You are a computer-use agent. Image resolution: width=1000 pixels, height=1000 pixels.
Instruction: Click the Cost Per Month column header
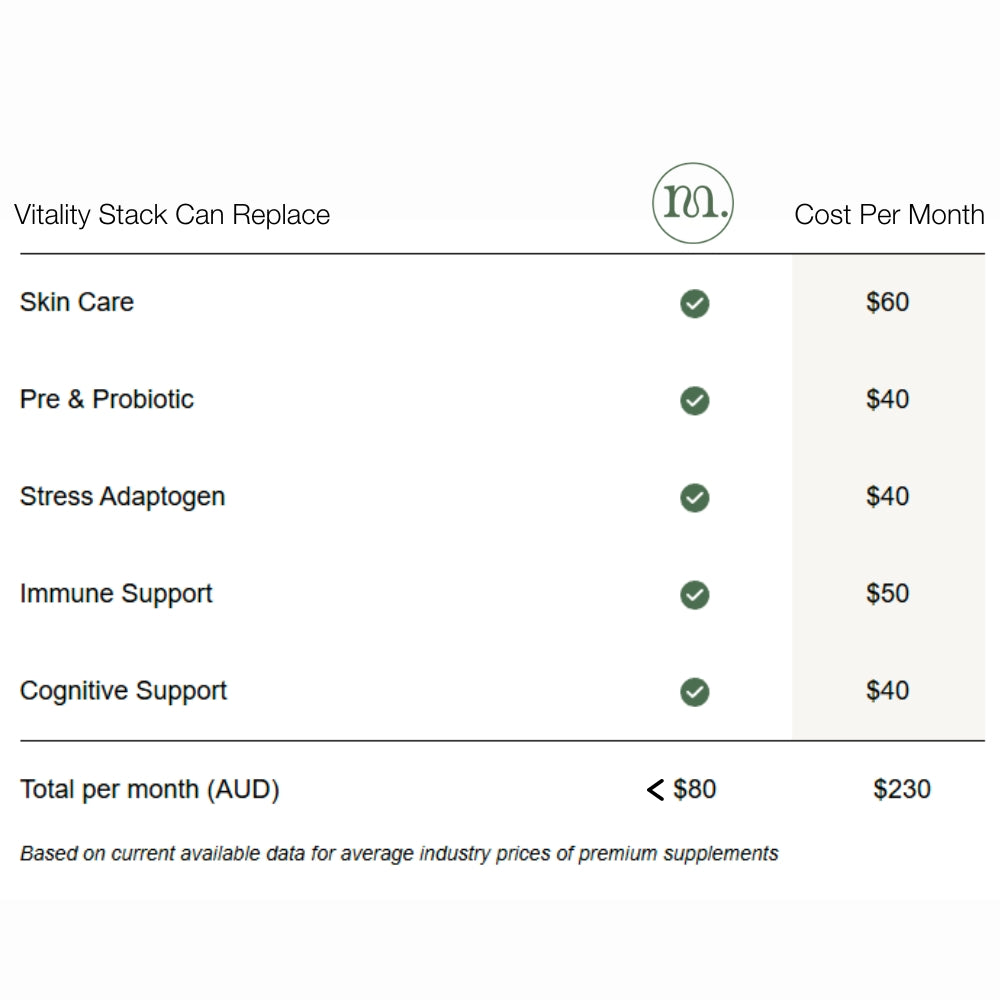pyautogui.click(x=889, y=215)
